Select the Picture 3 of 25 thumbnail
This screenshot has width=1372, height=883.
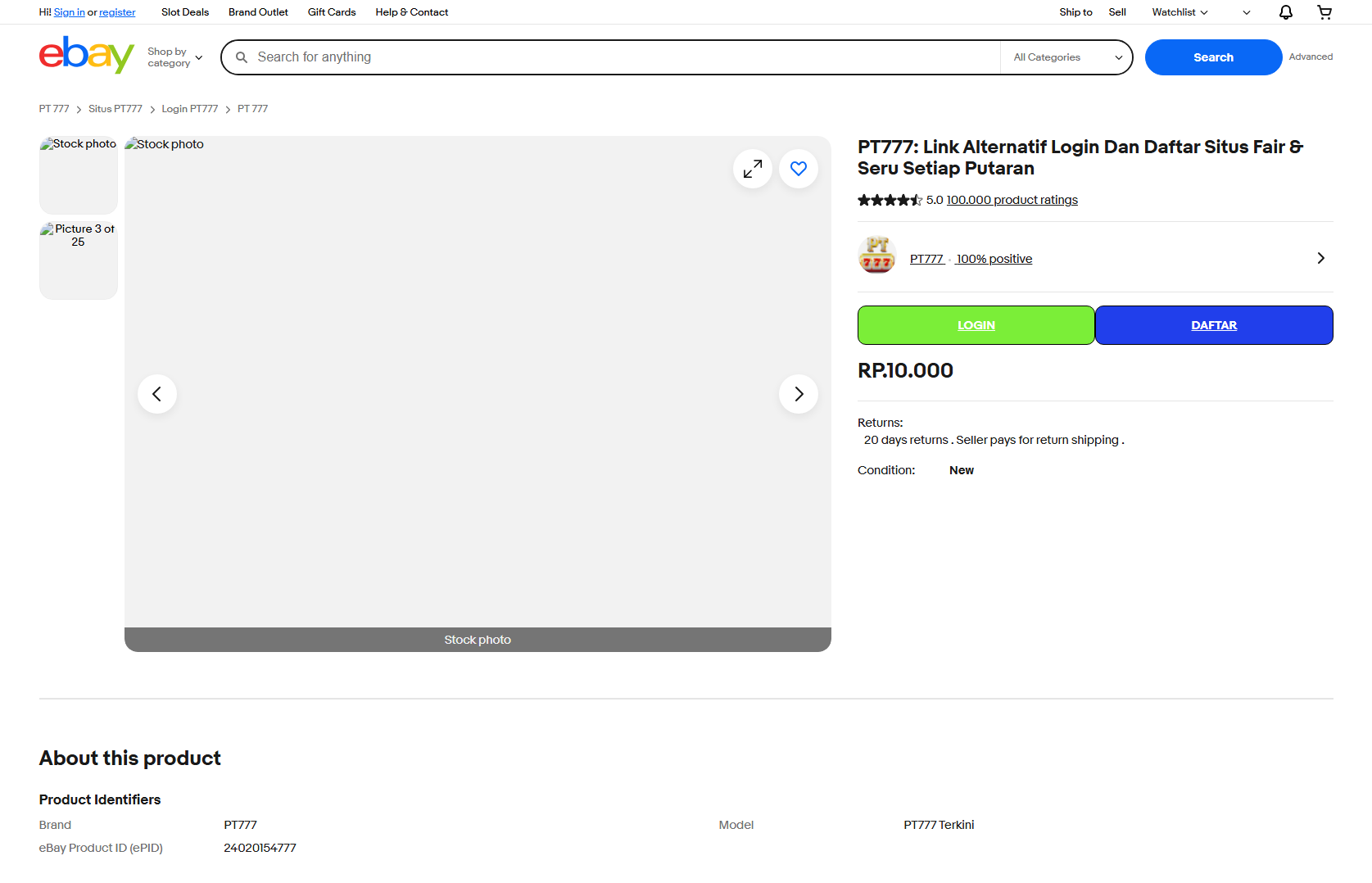click(x=79, y=260)
